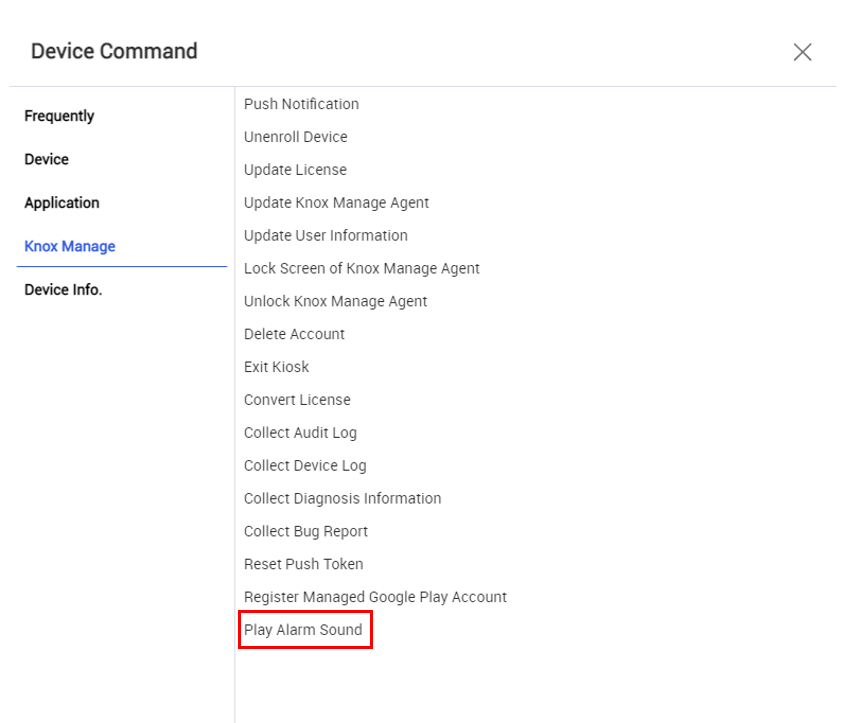Click Collect Device Log command
Image resolution: width=843 pixels, height=723 pixels.
(x=305, y=465)
